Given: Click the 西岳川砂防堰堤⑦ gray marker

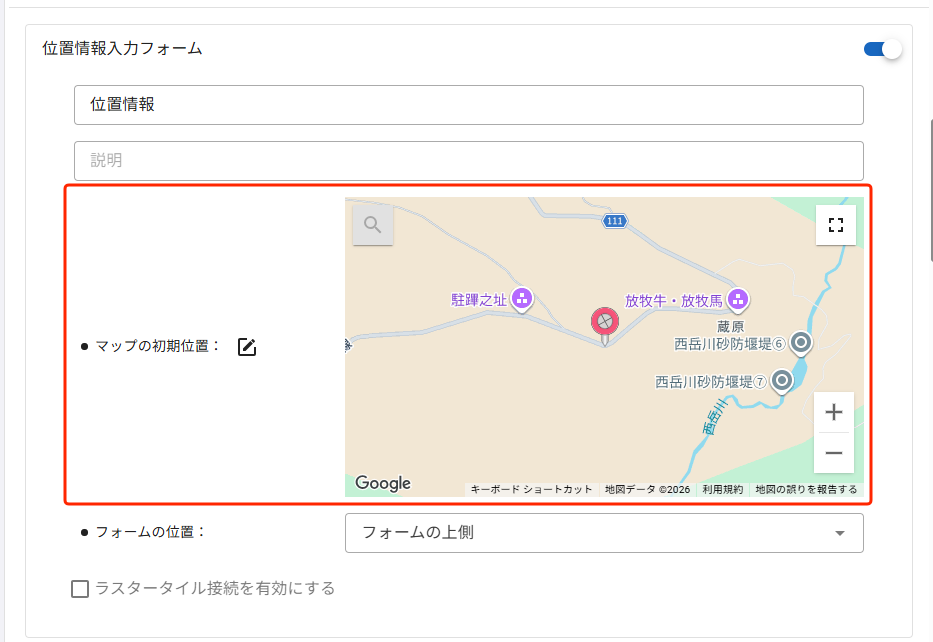Looking at the screenshot, I should (782, 381).
